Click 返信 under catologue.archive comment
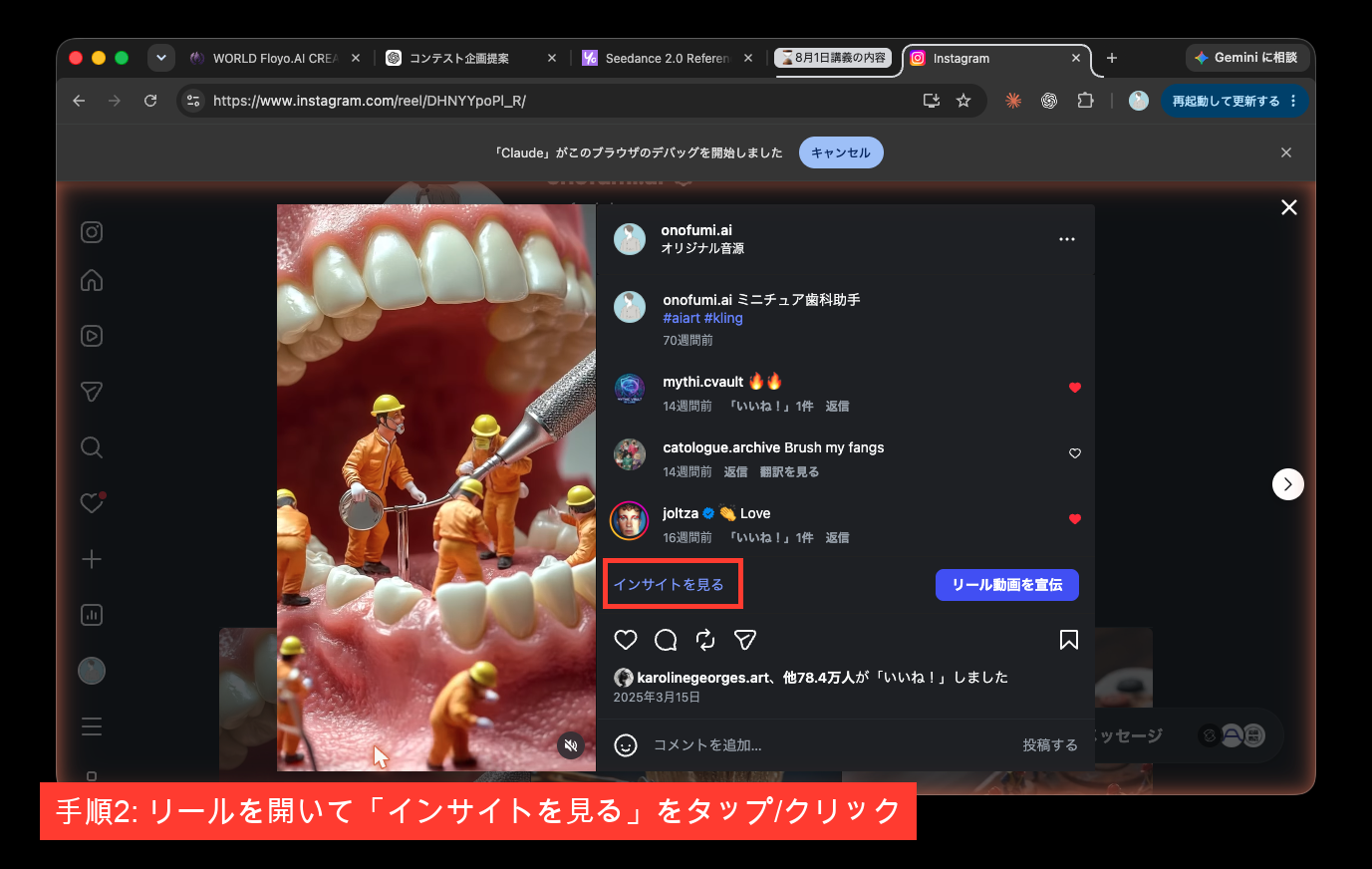The image size is (1372, 869). tap(735, 472)
